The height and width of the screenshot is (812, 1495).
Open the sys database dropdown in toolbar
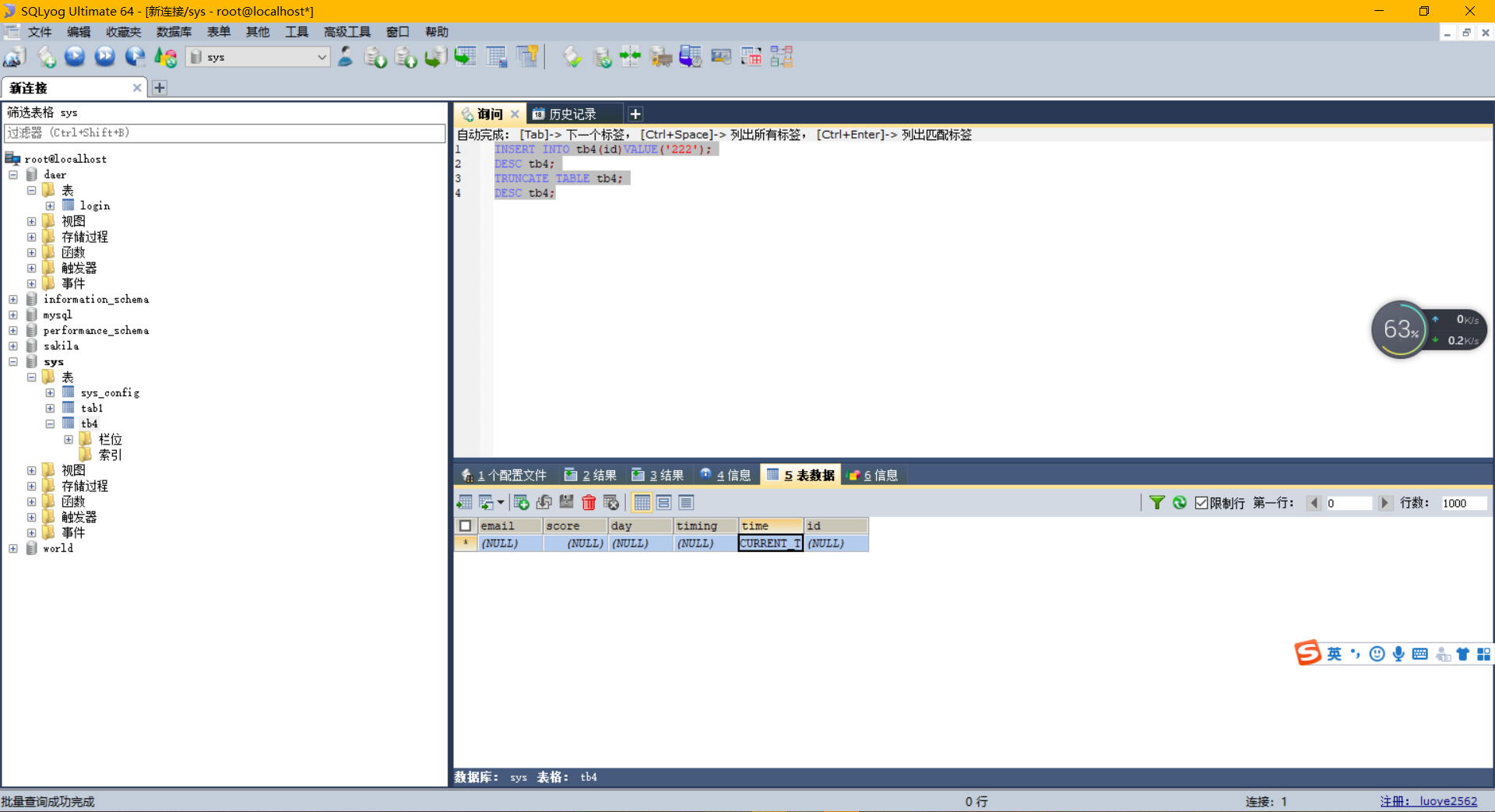[259, 57]
